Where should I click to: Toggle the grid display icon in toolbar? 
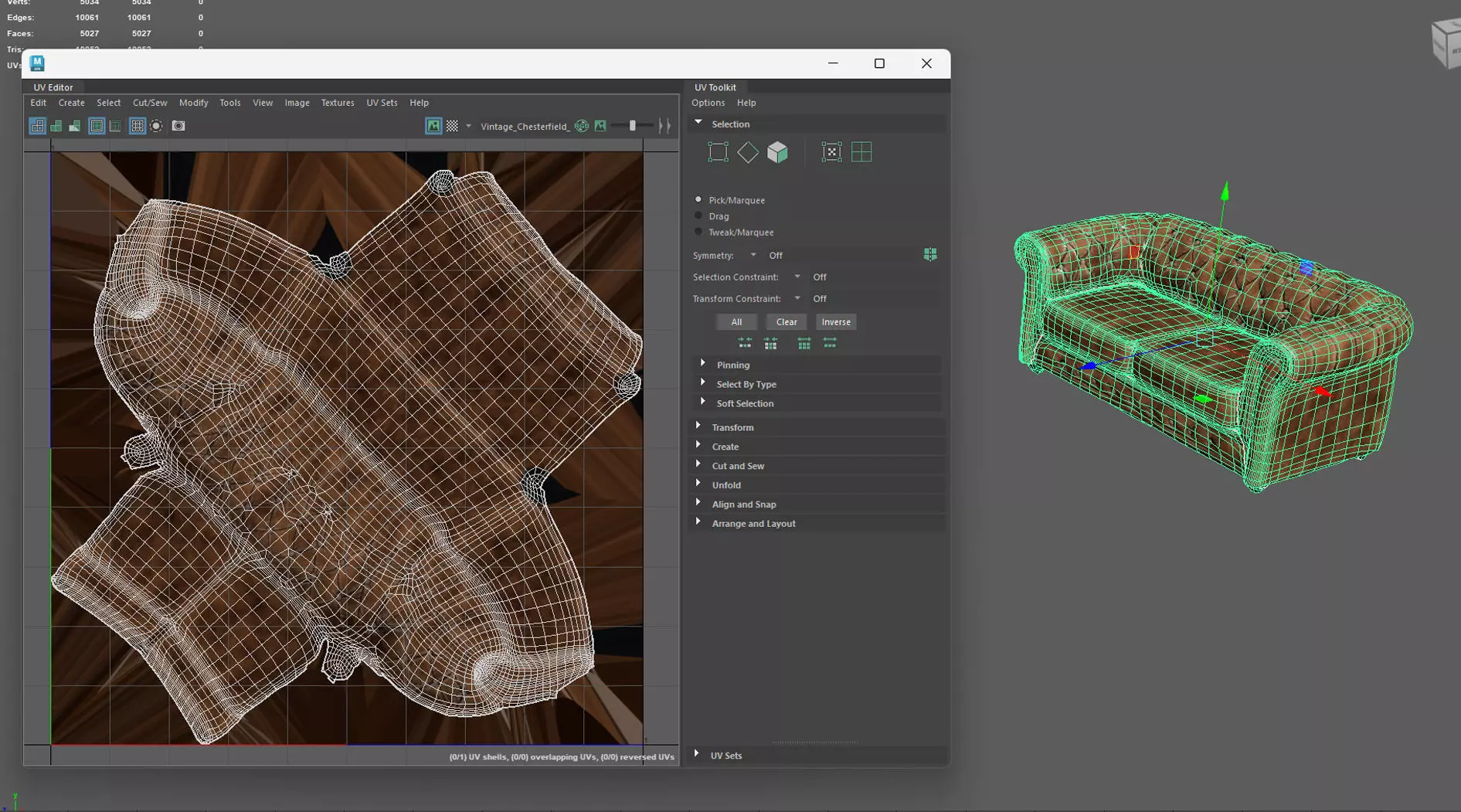(138, 126)
